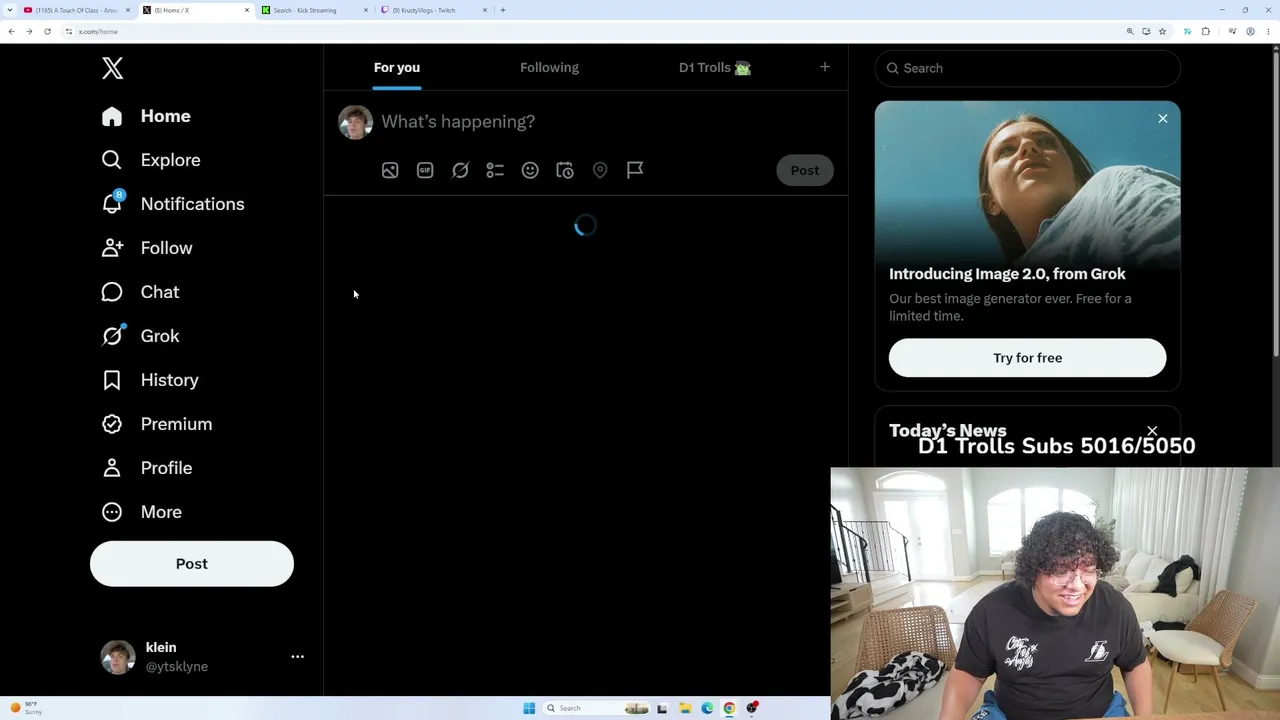Add media image to the post
Screen dimensions: 1280x720
[390, 170]
